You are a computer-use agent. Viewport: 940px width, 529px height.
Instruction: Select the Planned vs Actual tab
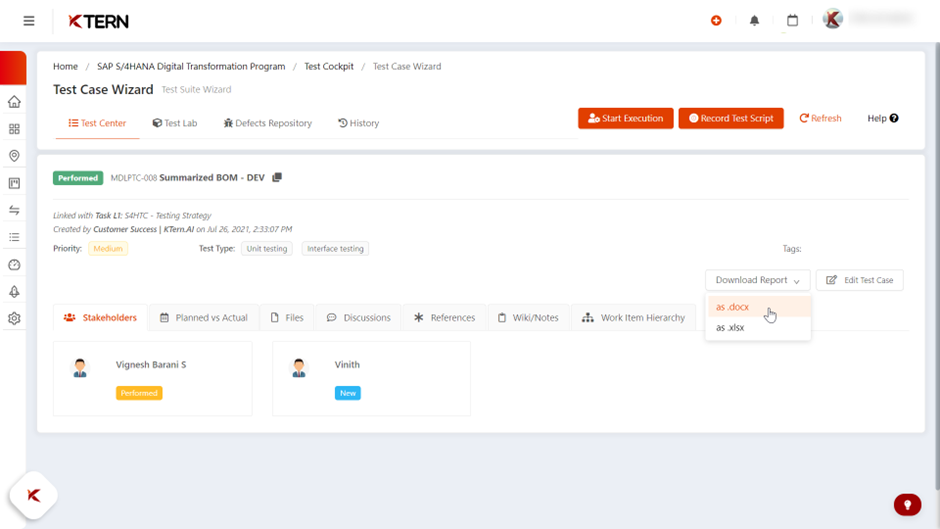tap(204, 317)
